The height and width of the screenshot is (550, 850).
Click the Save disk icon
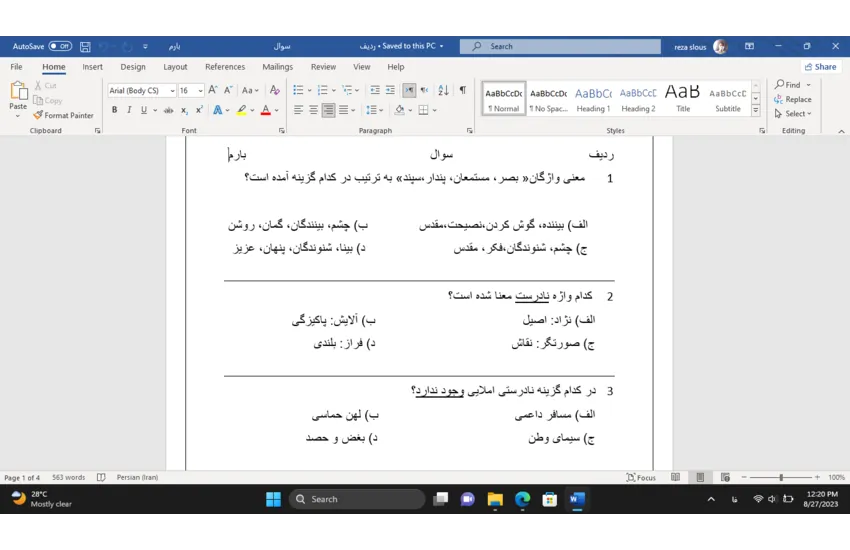coord(85,46)
